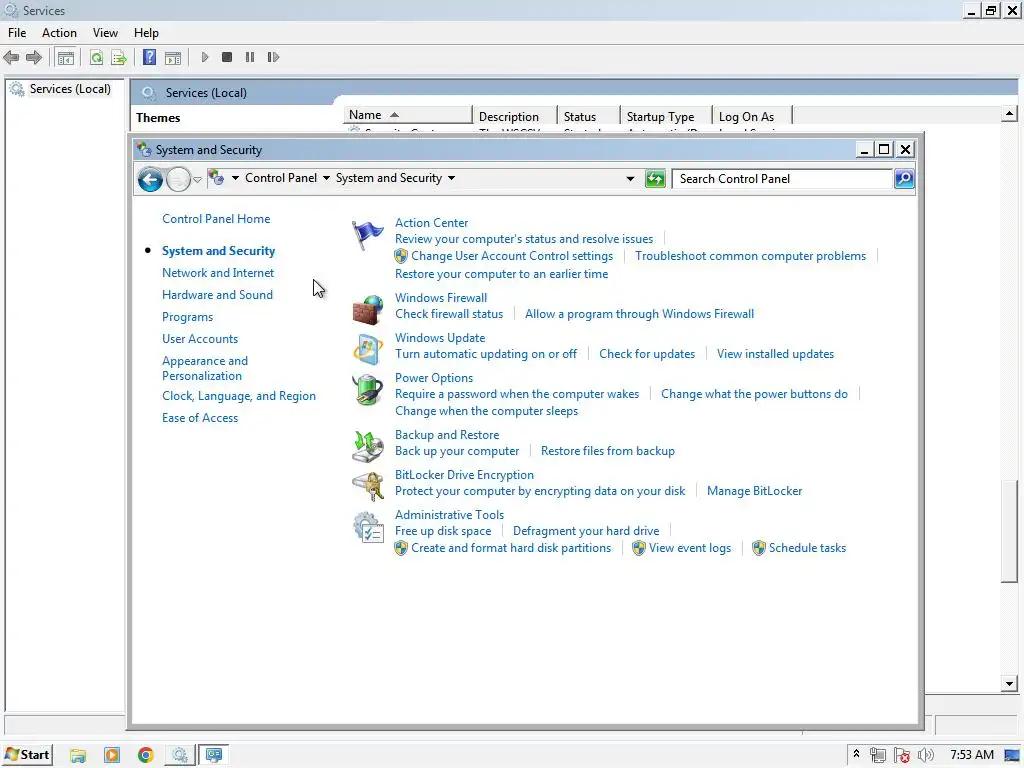Click the Description column header

click(x=515, y=116)
